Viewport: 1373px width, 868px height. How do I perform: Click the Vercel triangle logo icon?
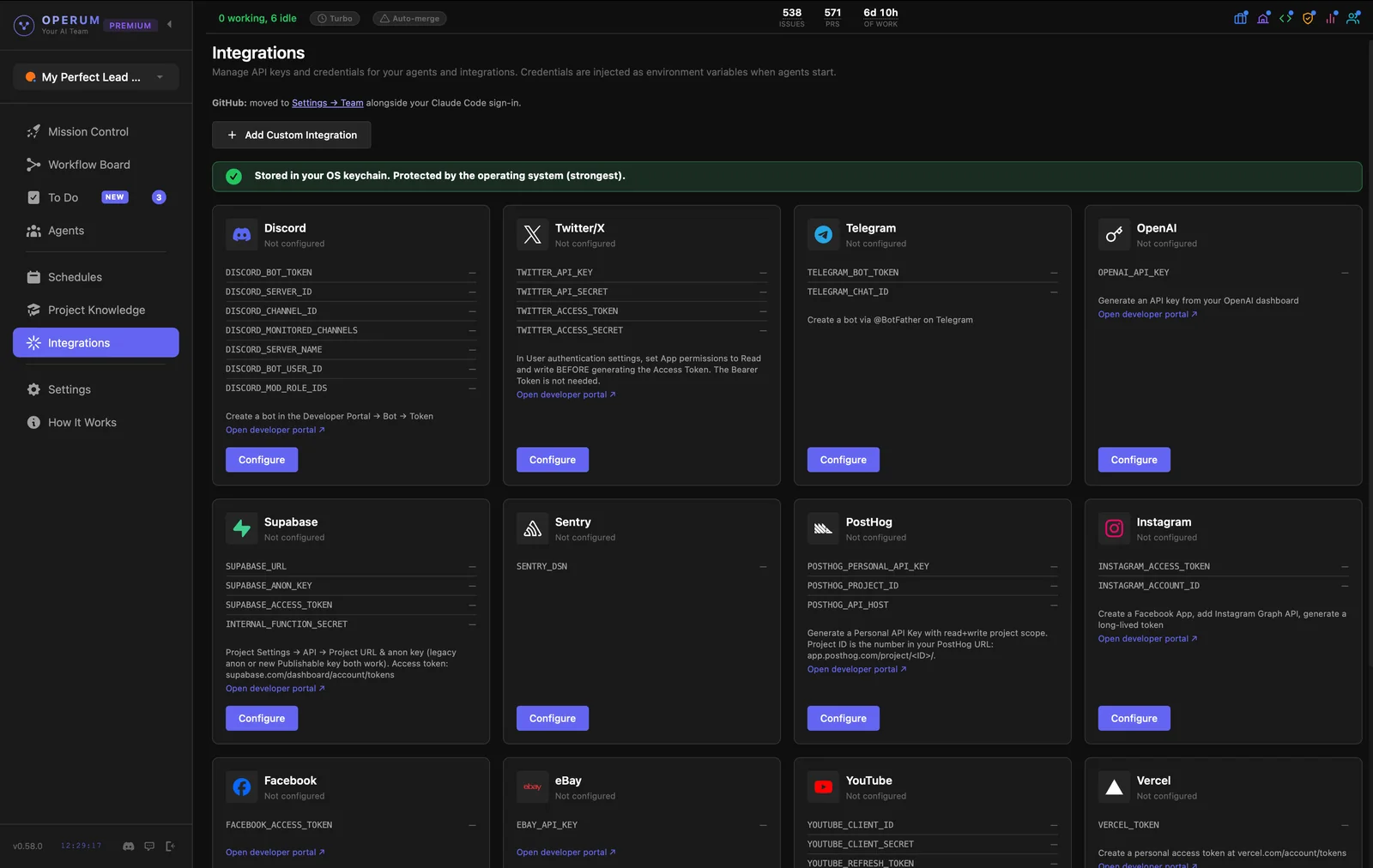(1115, 787)
